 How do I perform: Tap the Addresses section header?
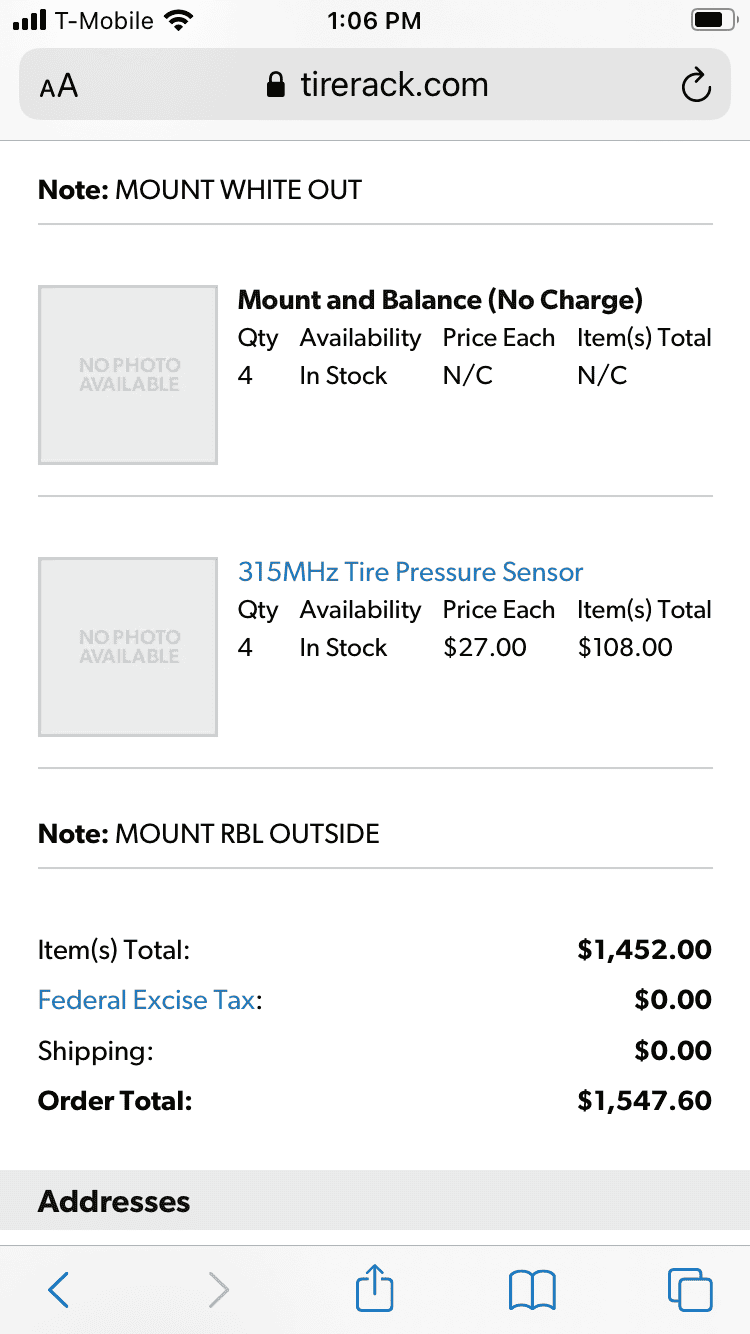click(x=114, y=1201)
